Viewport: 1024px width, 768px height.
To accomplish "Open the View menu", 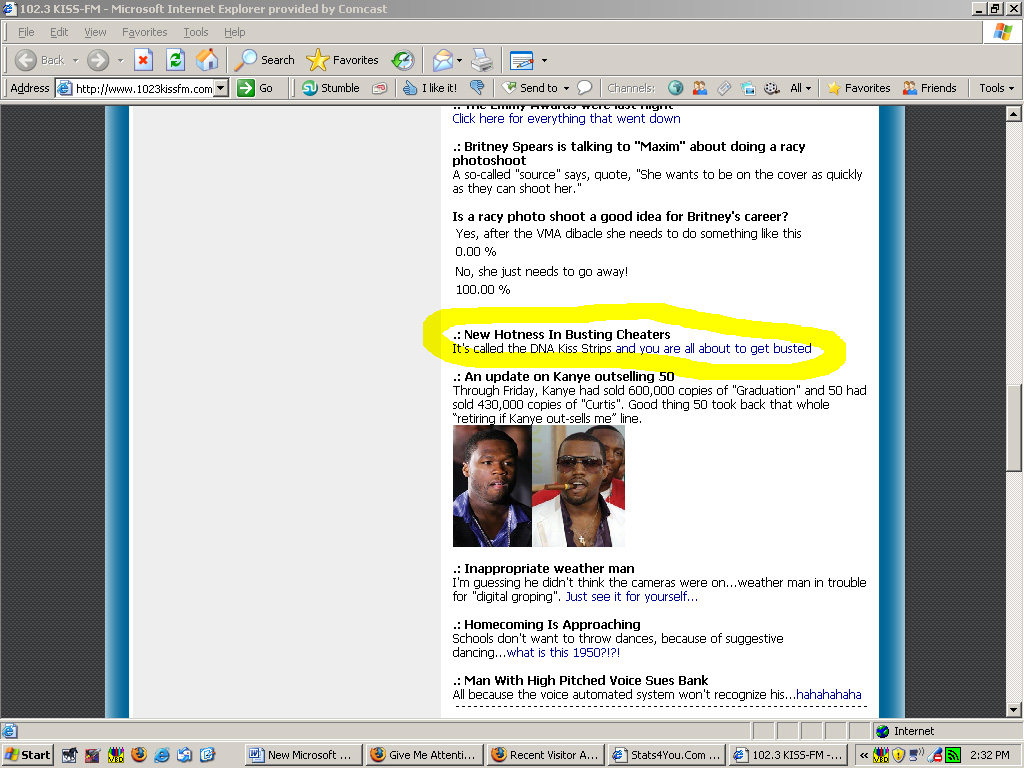I will [x=95, y=32].
